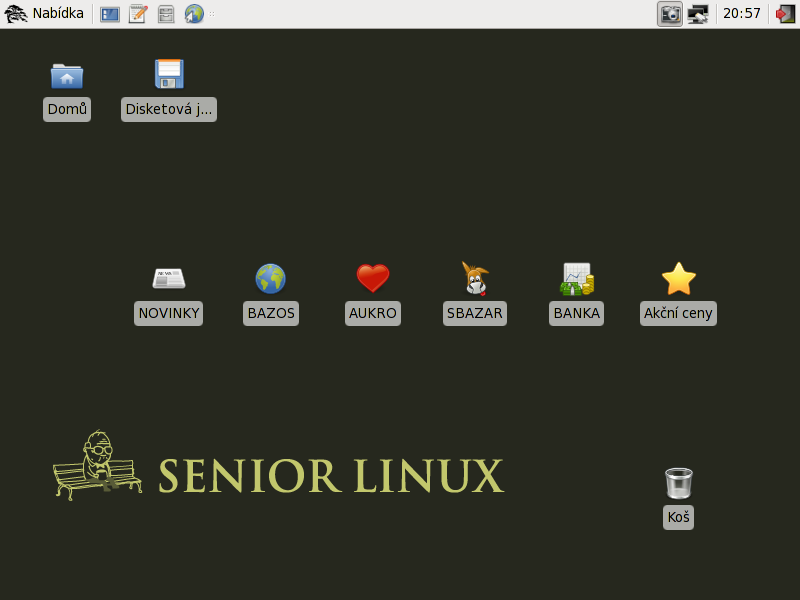Click the 20:57 clock

tap(742, 13)
